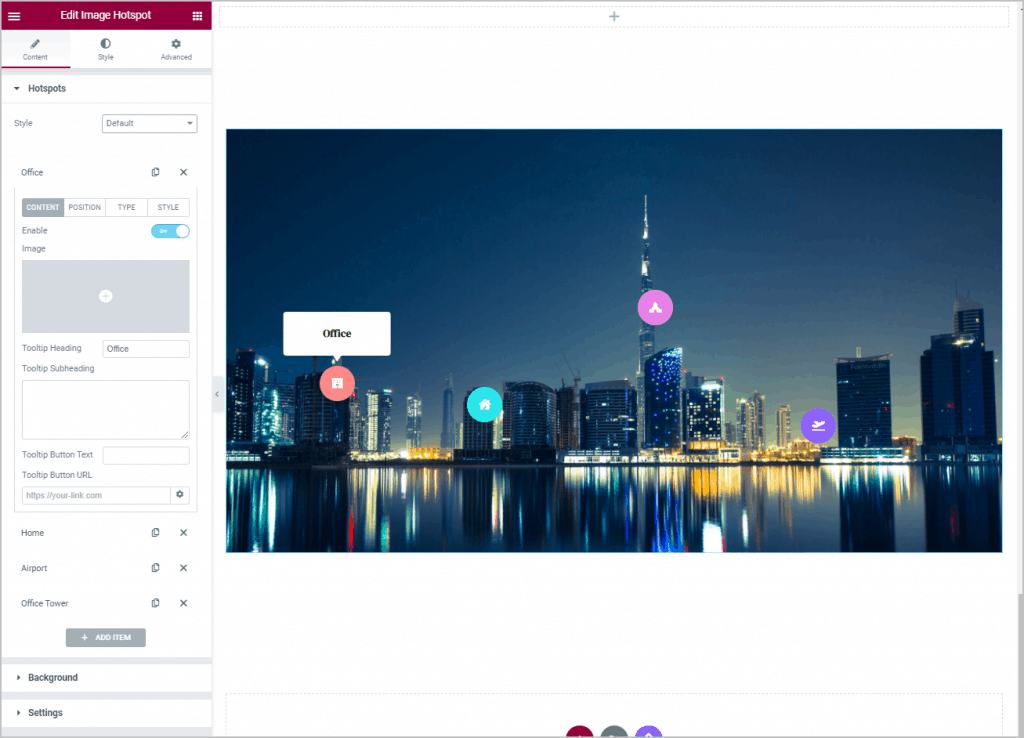Click the purple airplane hotspot marker

(x=818, y=426)
